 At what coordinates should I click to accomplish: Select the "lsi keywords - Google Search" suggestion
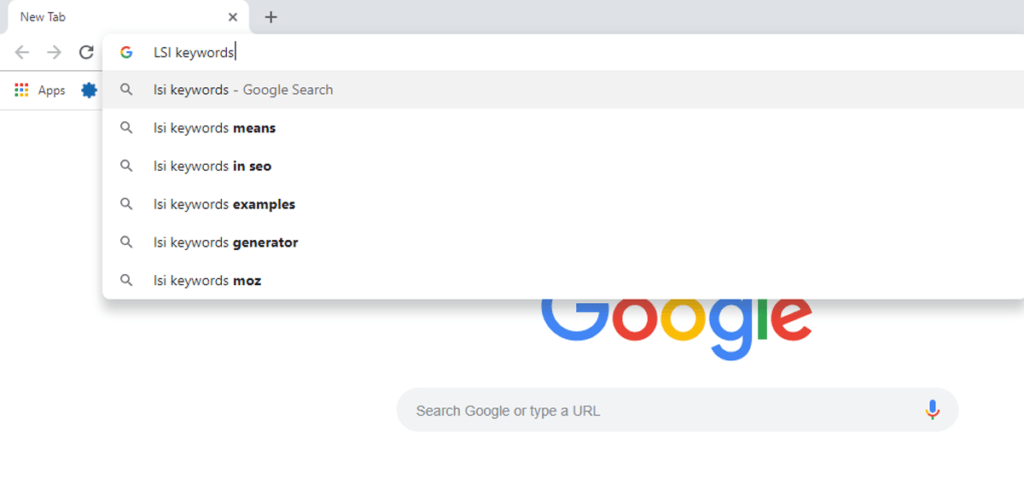coord(243,90)
